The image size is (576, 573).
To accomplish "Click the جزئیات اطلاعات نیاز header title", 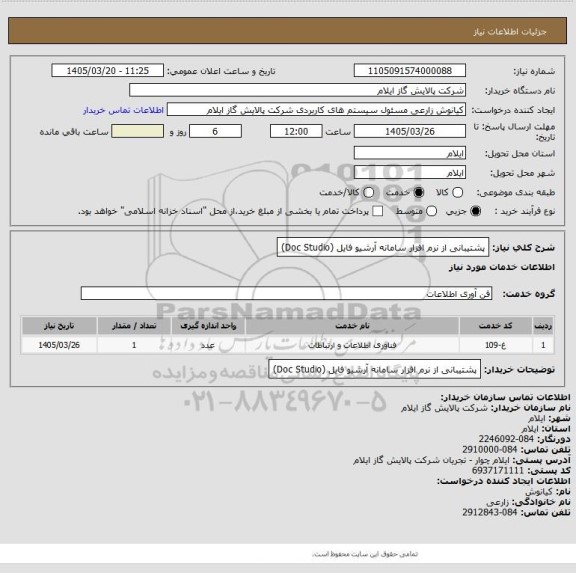I will pos(510,32).
